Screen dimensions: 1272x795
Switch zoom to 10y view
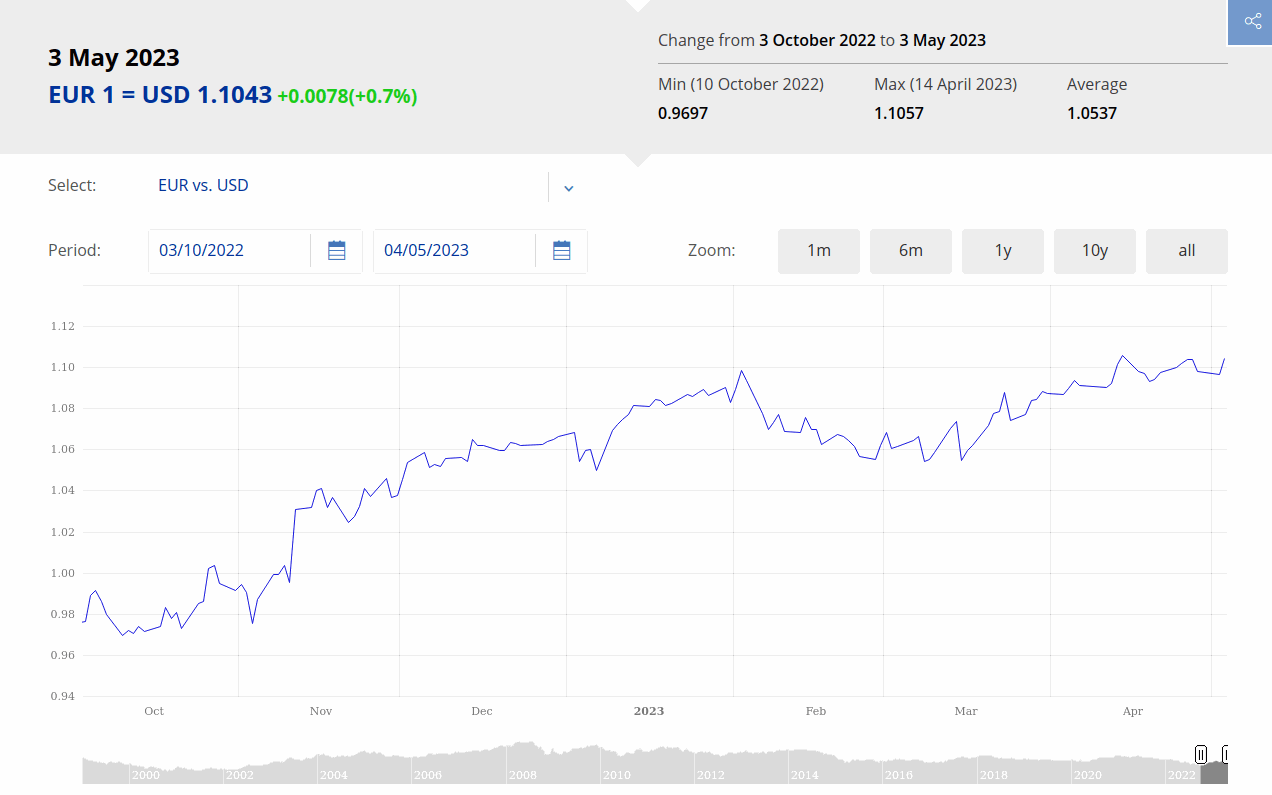coord(1094,251)
